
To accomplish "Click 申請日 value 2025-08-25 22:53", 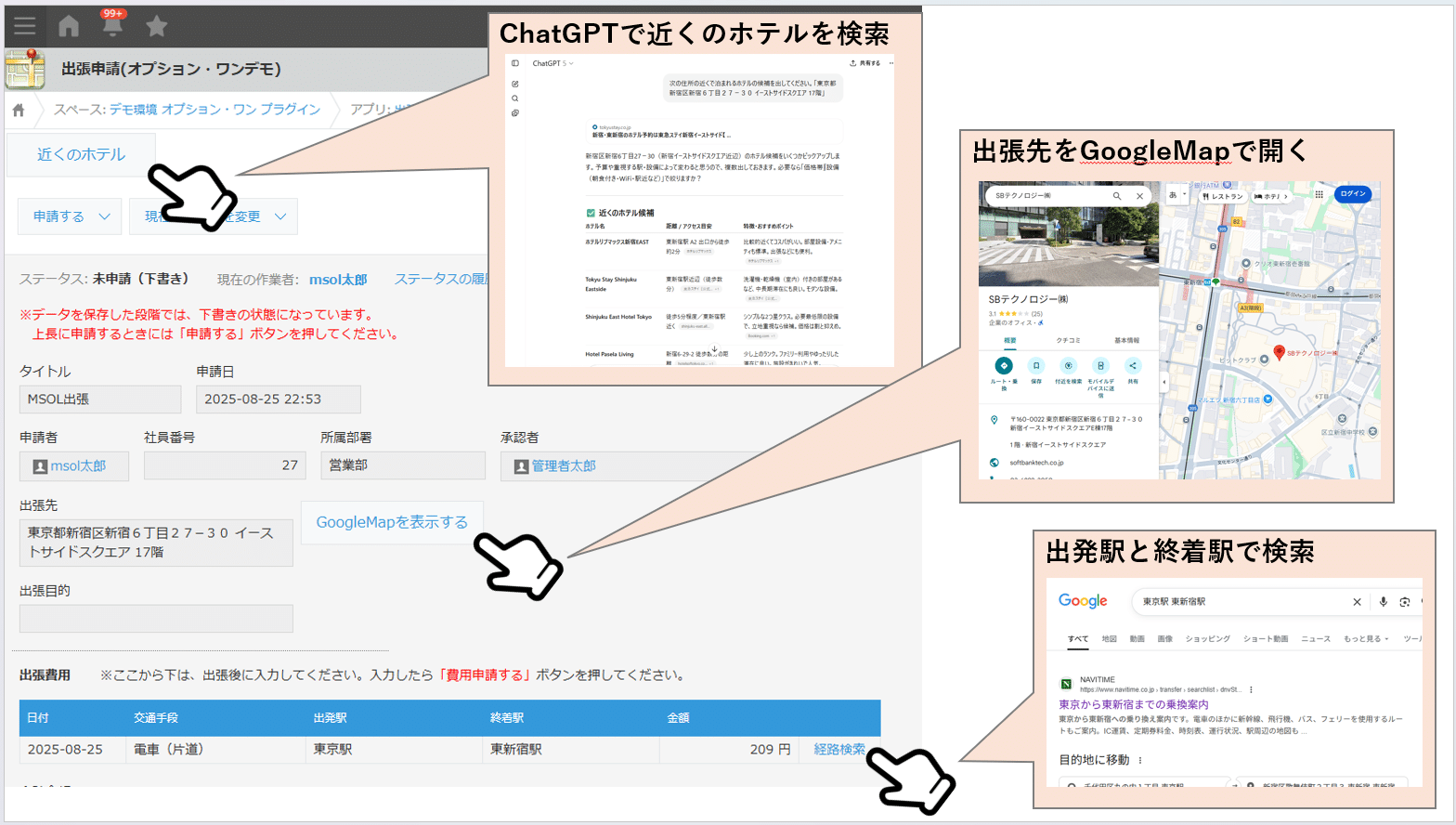I will click(278, 399).
